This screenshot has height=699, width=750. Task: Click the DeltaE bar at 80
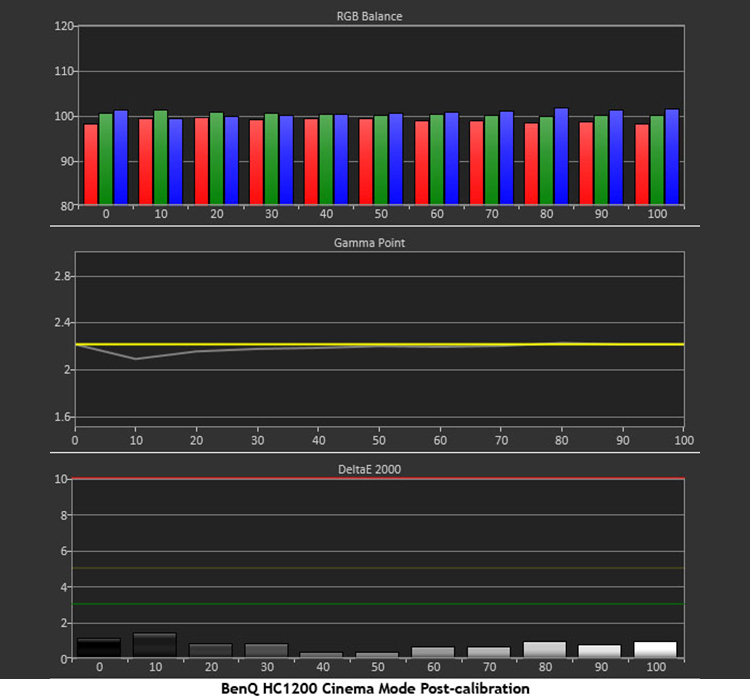pyautogui.click(x=544, y=650)
